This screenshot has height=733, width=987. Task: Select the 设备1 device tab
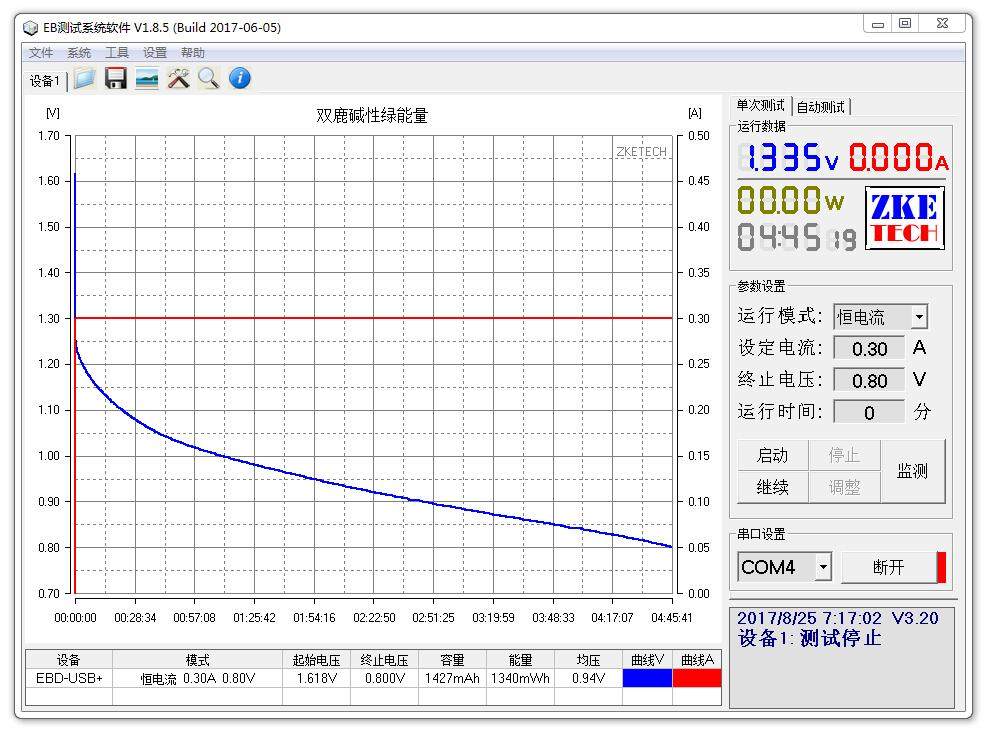coord(44,81)
